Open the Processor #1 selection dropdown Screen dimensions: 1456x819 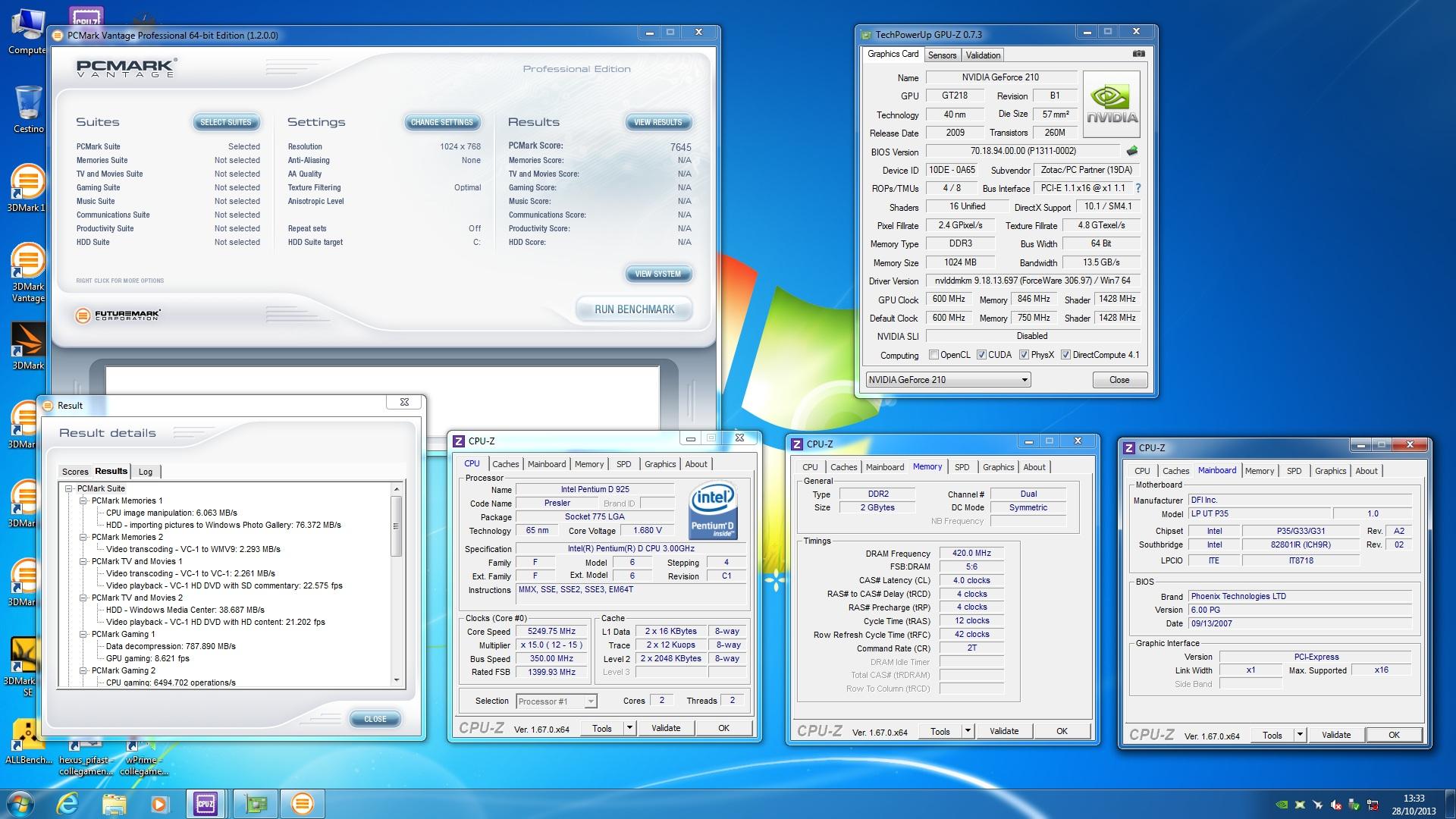click(557, 701)
